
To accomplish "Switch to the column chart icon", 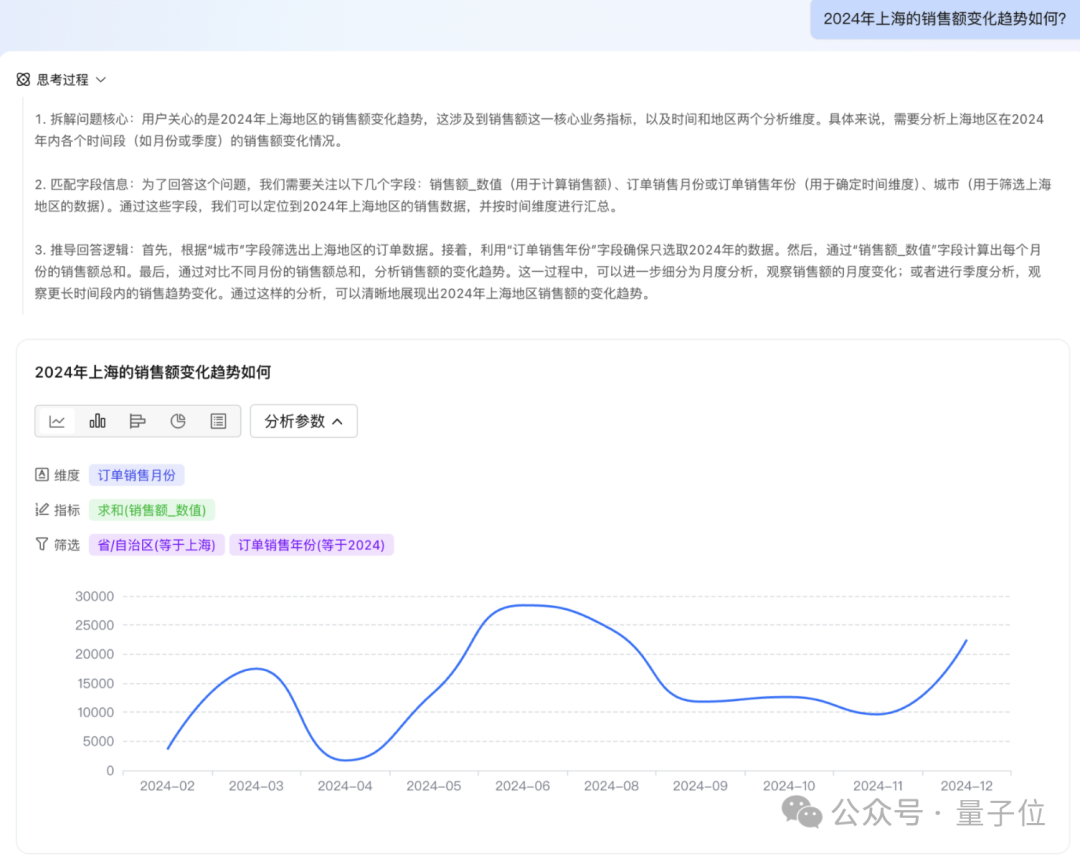I will [97, 420].
